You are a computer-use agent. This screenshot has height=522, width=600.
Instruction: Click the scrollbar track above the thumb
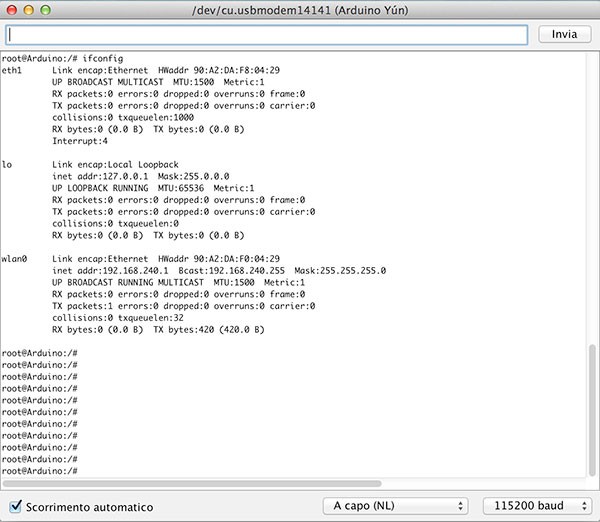[x=592, y=200]
